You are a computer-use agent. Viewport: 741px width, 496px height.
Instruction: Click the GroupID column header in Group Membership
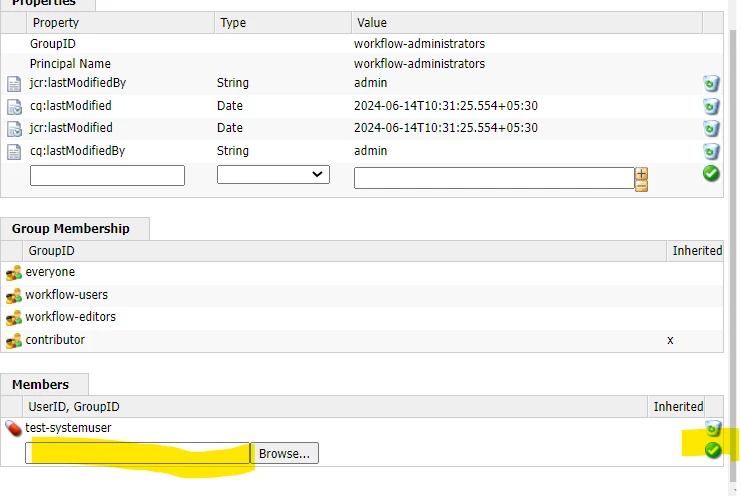coord(345,251)
